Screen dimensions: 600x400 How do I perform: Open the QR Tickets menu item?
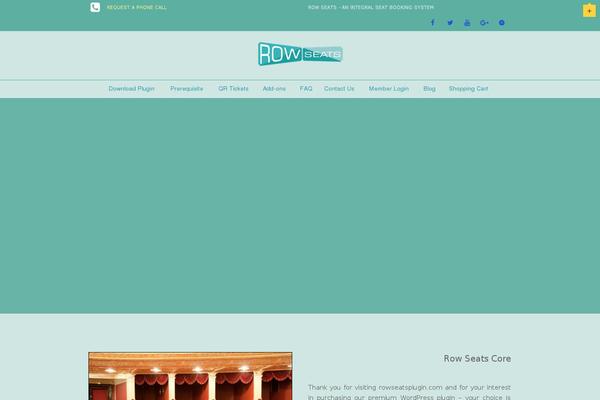point(233,88)
